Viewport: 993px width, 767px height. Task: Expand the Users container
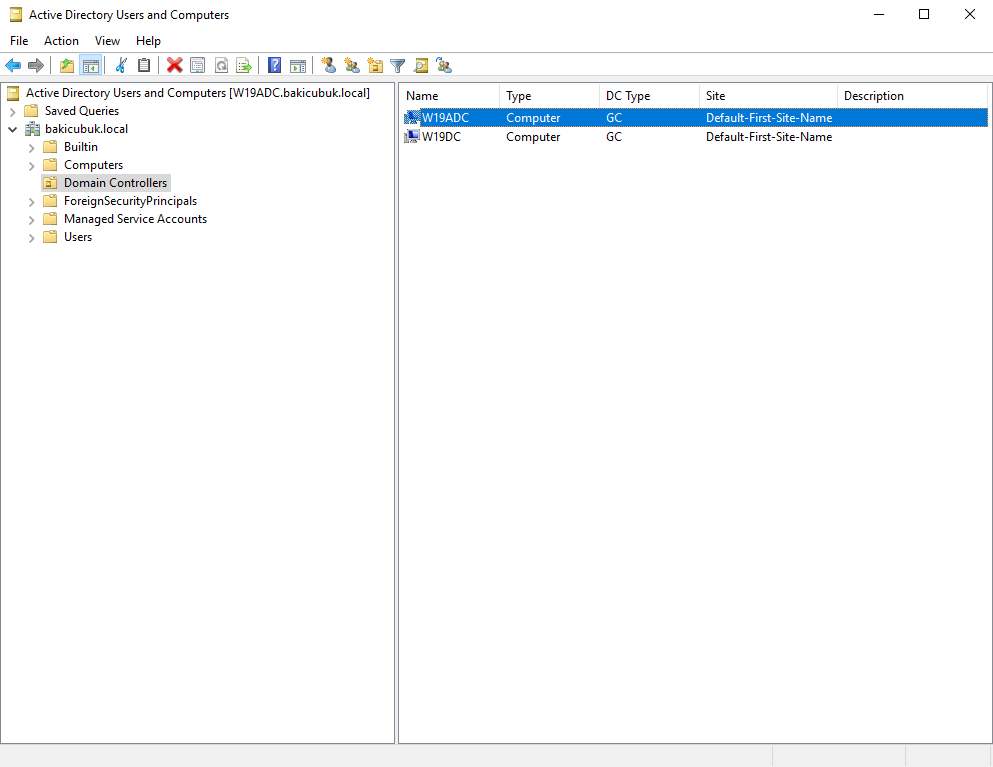coord(32,238)
